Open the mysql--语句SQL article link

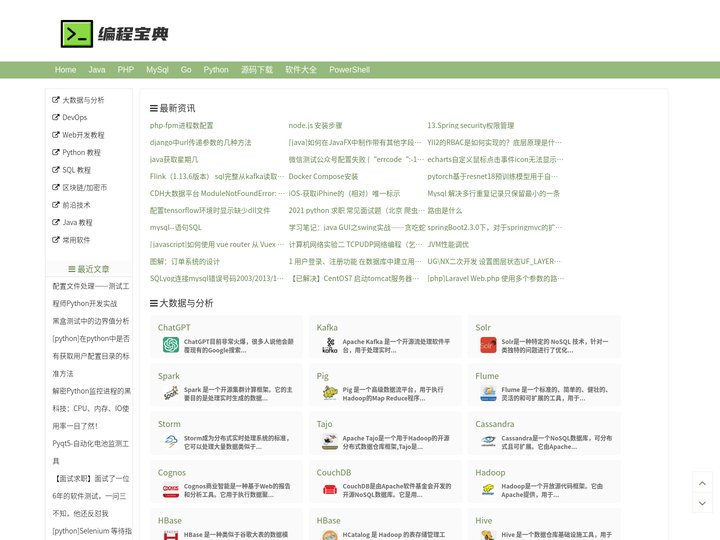coord(176,227)
